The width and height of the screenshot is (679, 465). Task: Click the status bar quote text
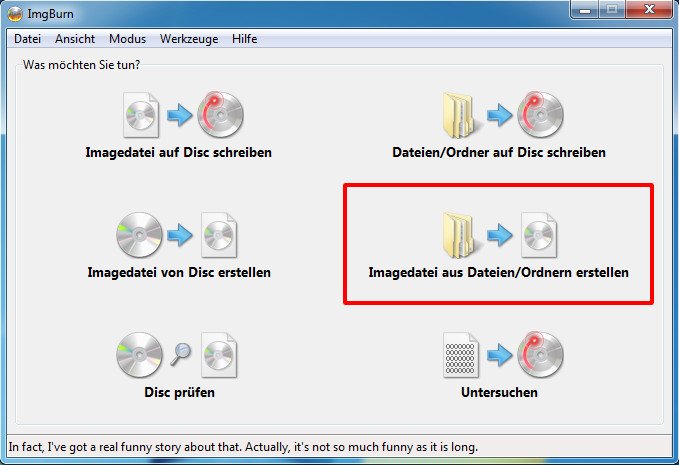pos(243,447)
